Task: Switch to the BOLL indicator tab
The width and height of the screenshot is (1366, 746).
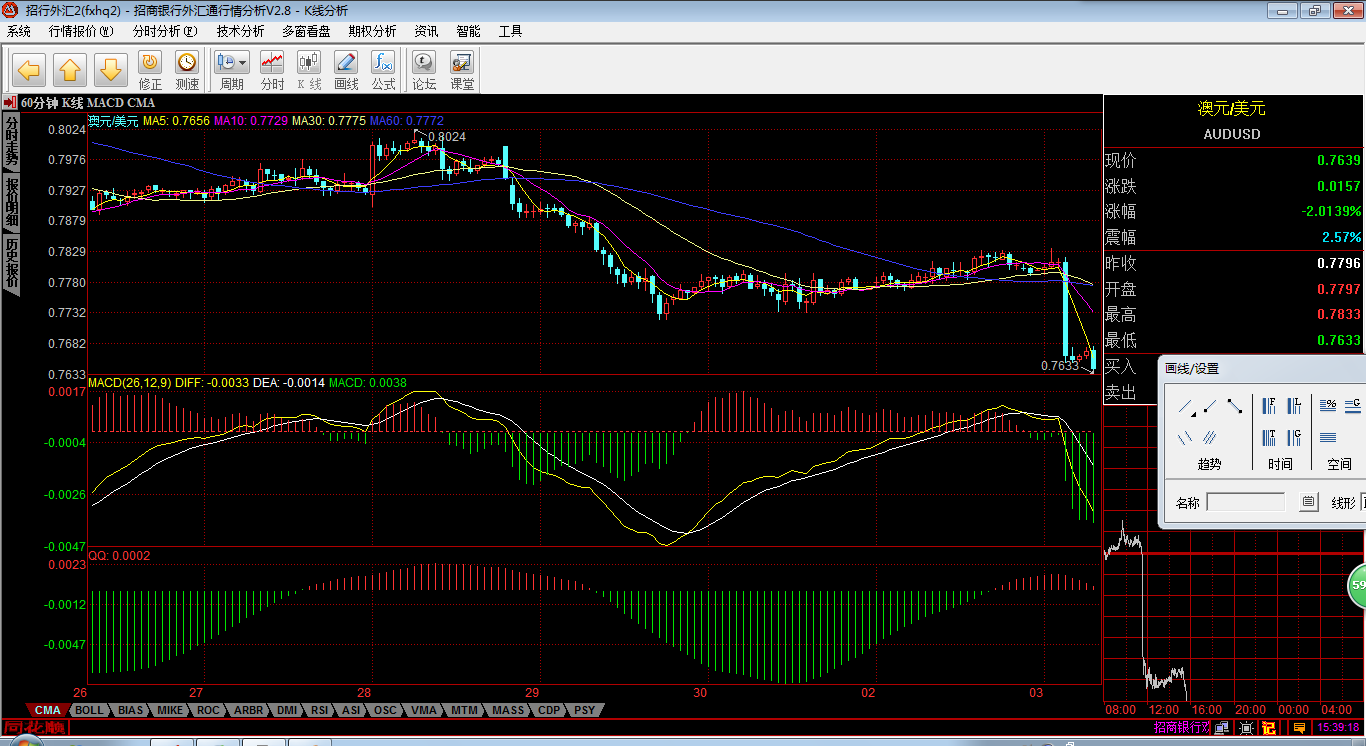Action: click(x=89, y=710)
